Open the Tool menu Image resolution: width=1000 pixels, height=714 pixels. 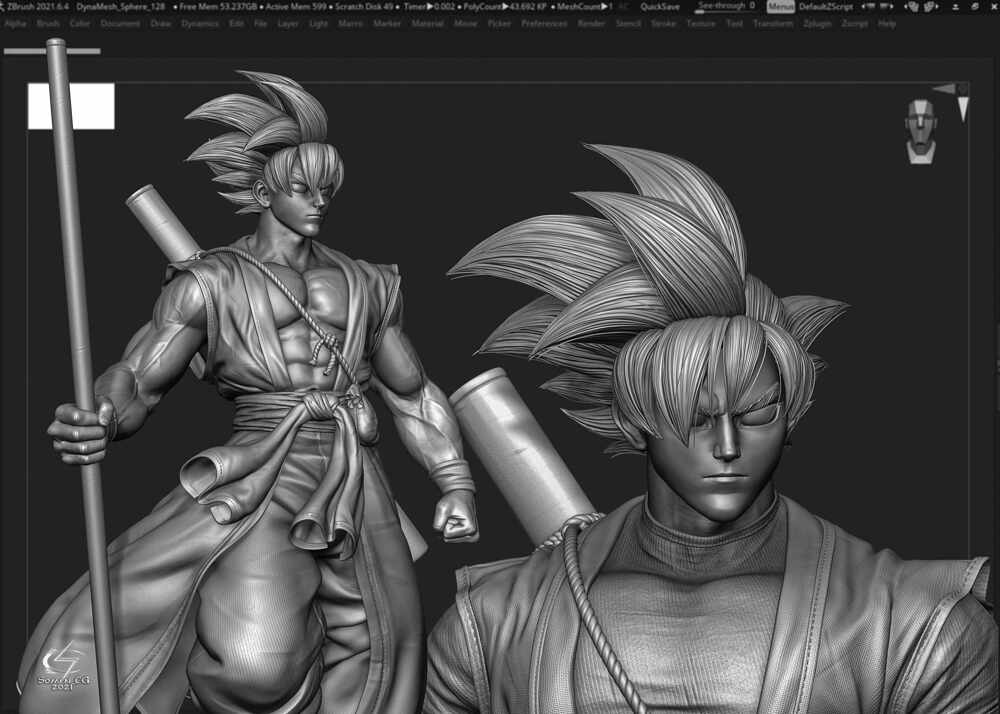(735, 24)
